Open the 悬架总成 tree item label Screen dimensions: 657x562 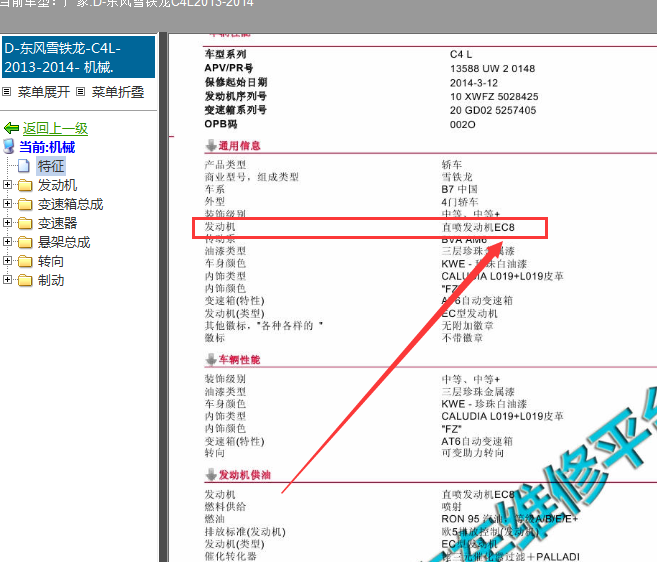pyautogui.click(x=64, y=242)
